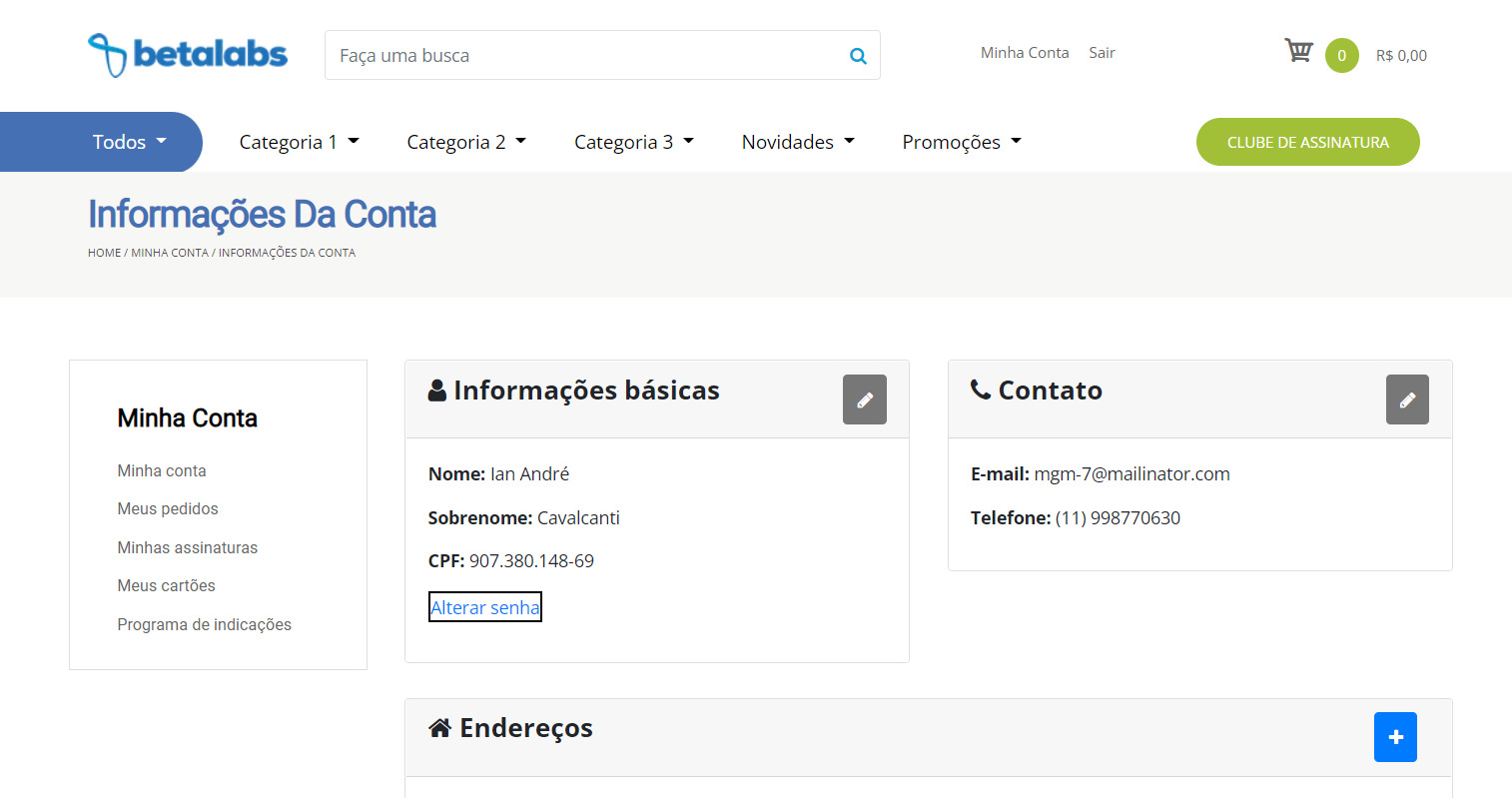Click the Sair logout link
The image size is (1512, 798).
(1102, 53)
